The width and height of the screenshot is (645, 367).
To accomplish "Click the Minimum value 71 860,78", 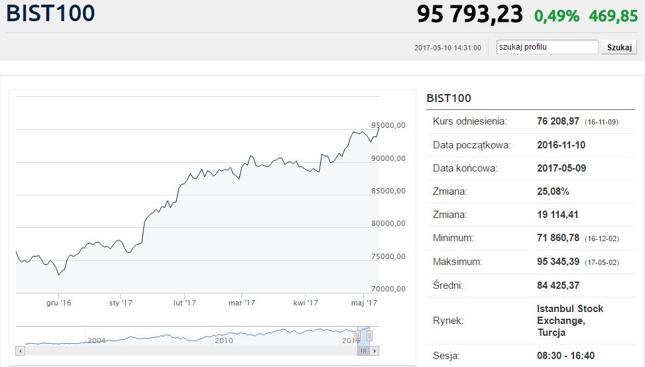I will (x=558, y=238).
